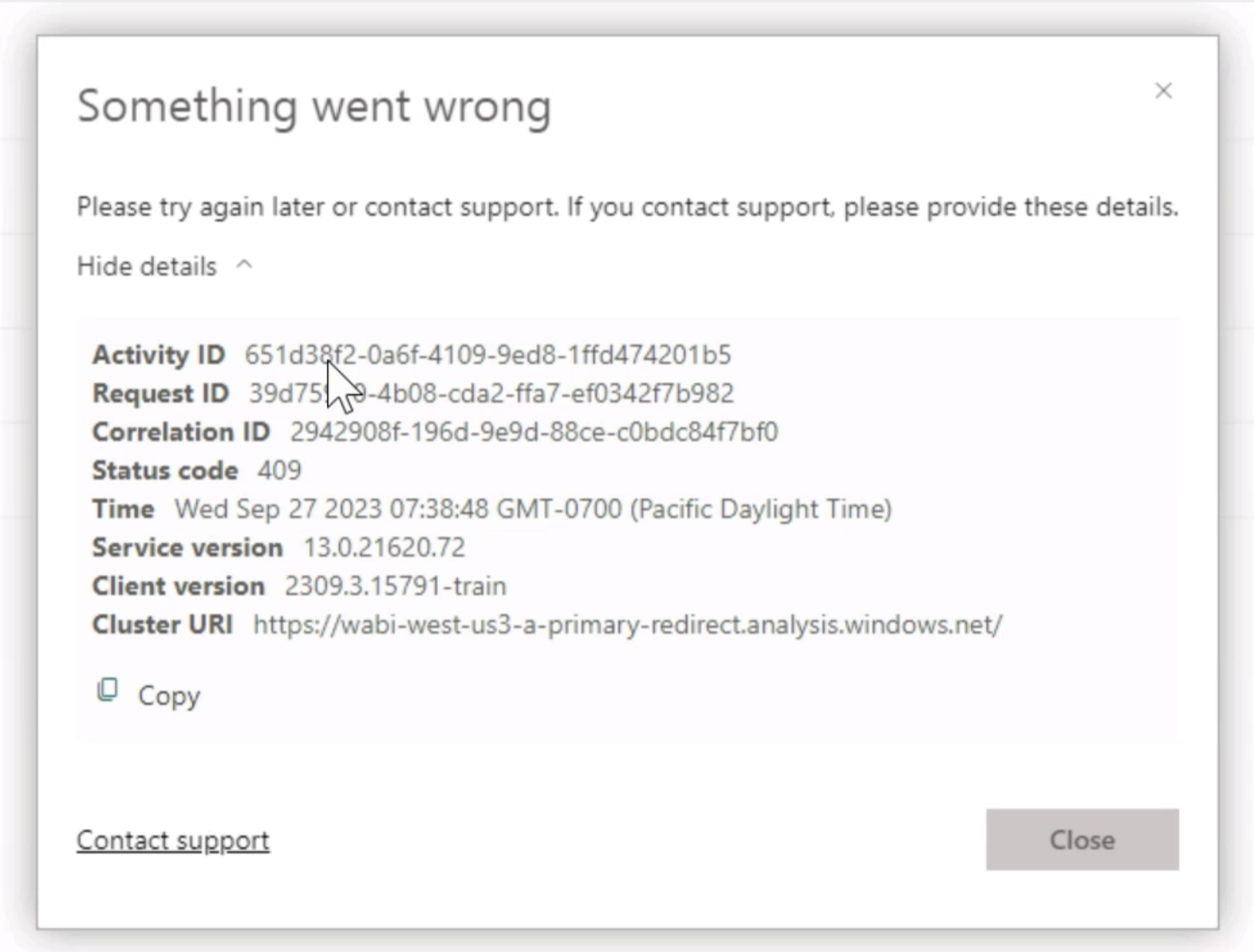1254x952 pixels.
Task: Click Hide details to hide diagnostic info
Action: 144,266
